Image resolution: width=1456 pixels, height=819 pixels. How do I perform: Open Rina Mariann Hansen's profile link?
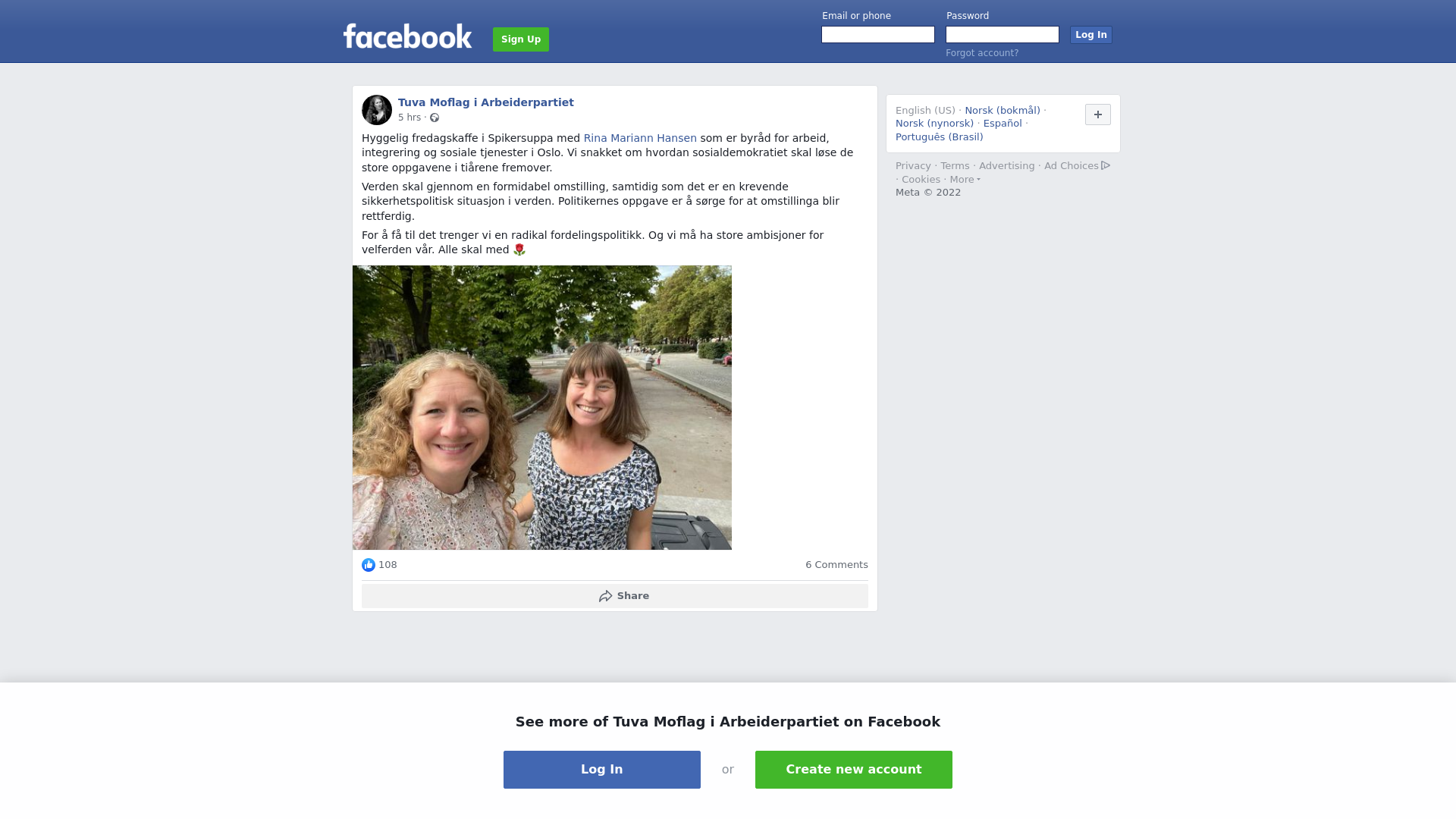click(640, 138)
